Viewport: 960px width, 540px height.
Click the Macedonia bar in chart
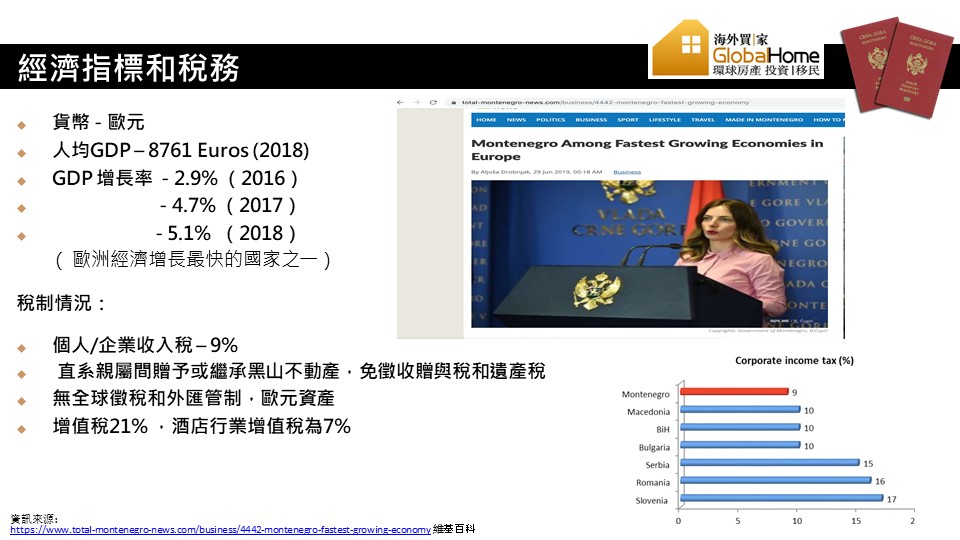(740, 409)
